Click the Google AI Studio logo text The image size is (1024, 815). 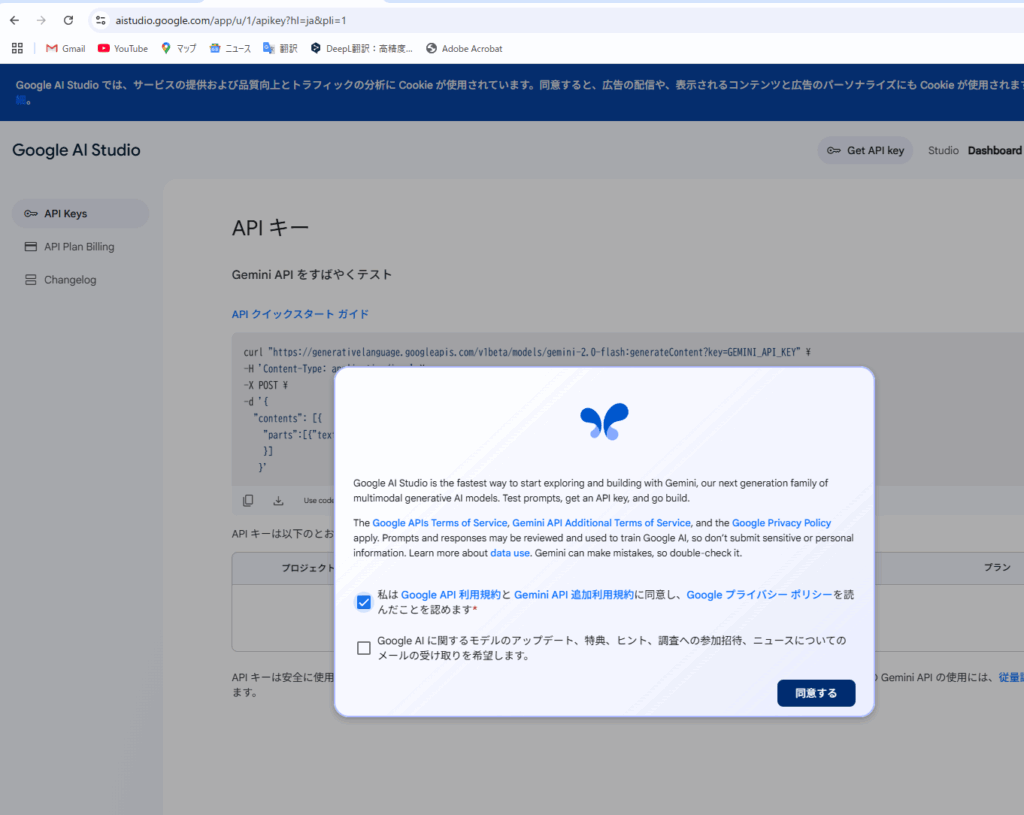[x=76, y=150]
